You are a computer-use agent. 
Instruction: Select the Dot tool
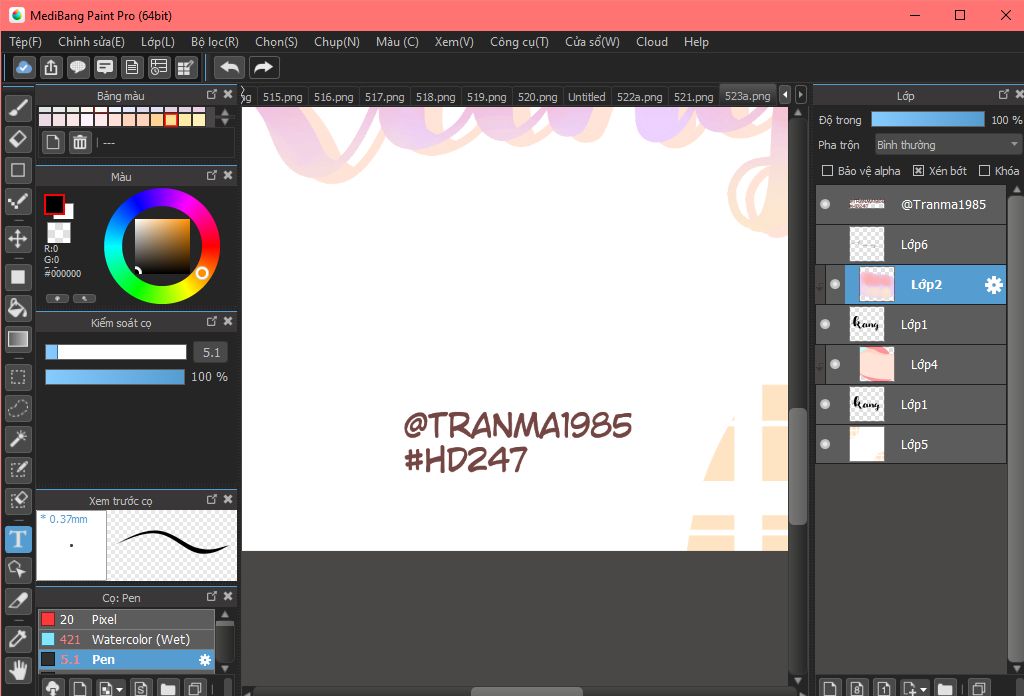click(18, 202)
